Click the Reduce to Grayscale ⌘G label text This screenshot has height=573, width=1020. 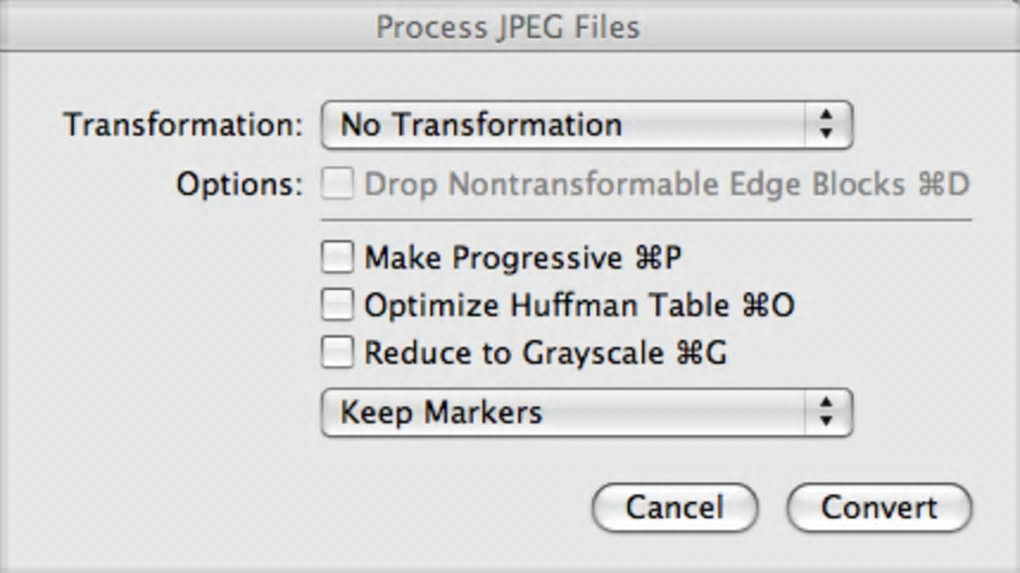coord(545,353)
